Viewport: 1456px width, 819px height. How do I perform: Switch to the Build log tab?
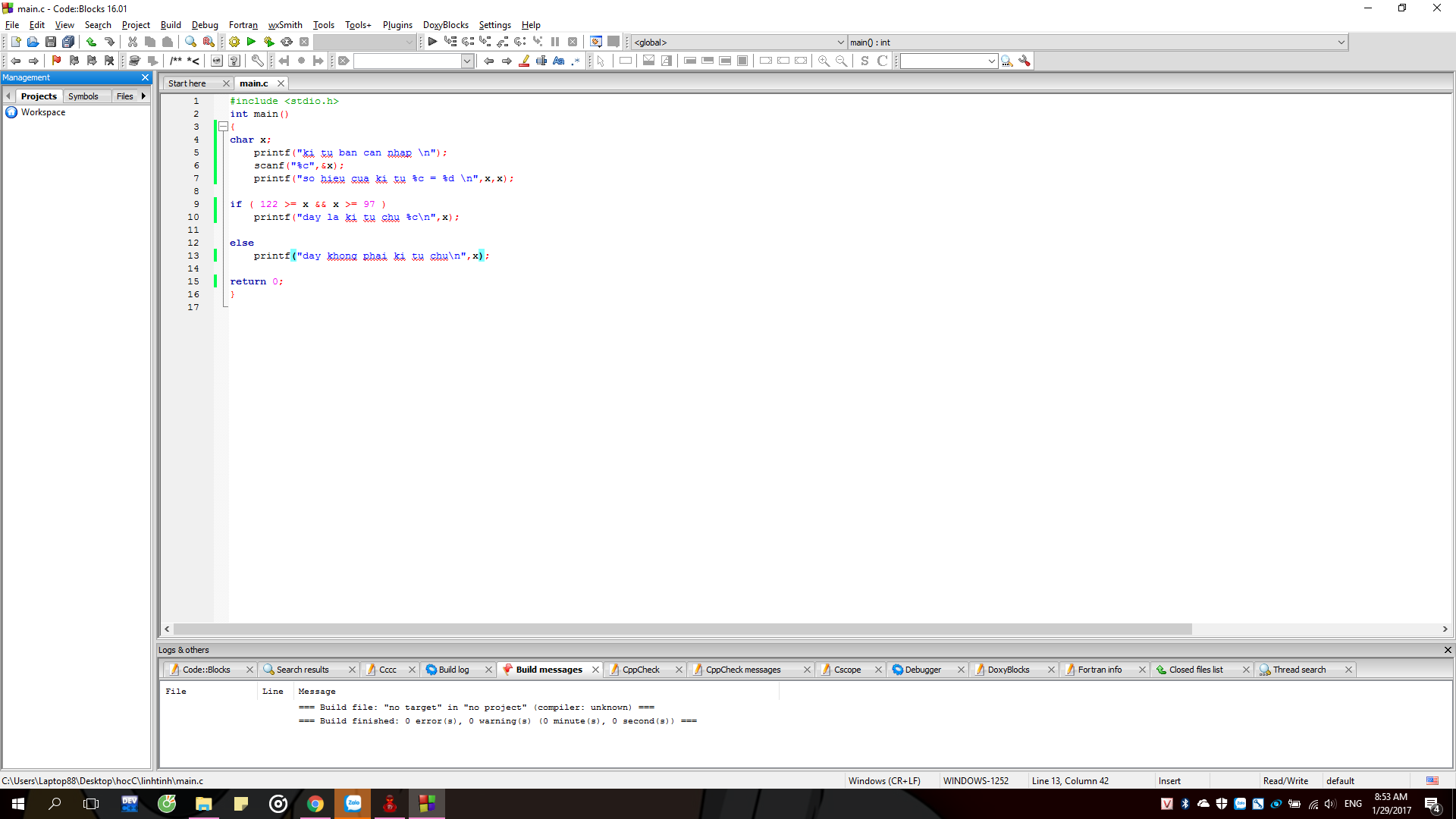(453, 670)
